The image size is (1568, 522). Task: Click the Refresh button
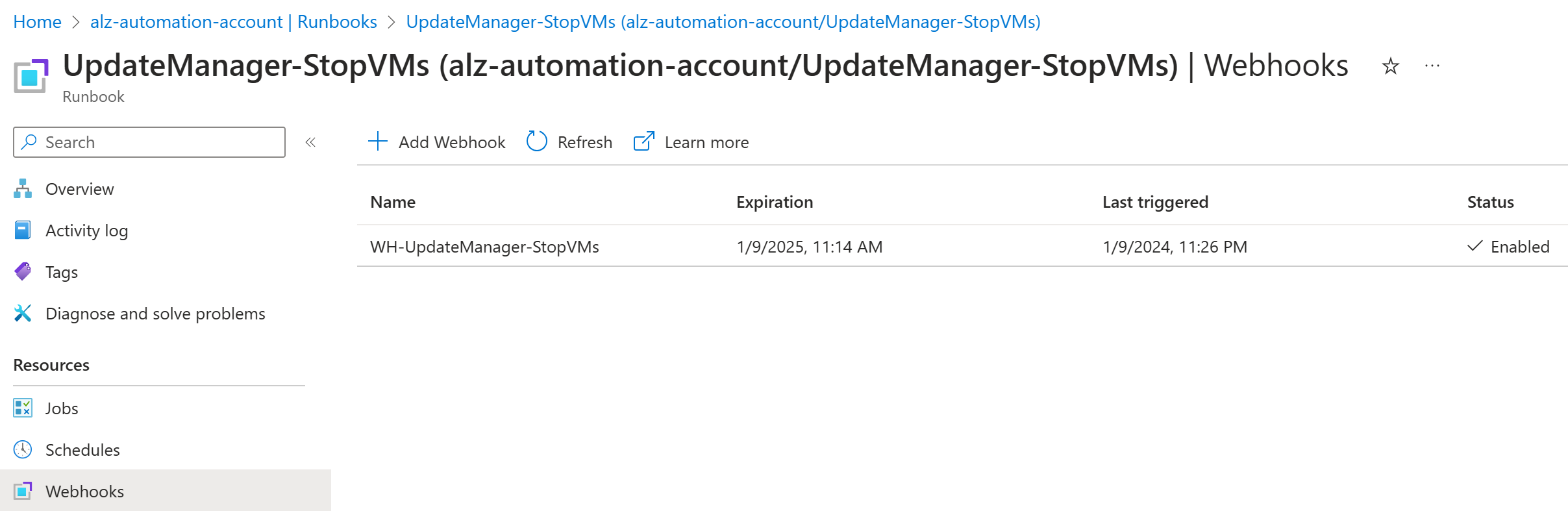click(x=569, y=142)
